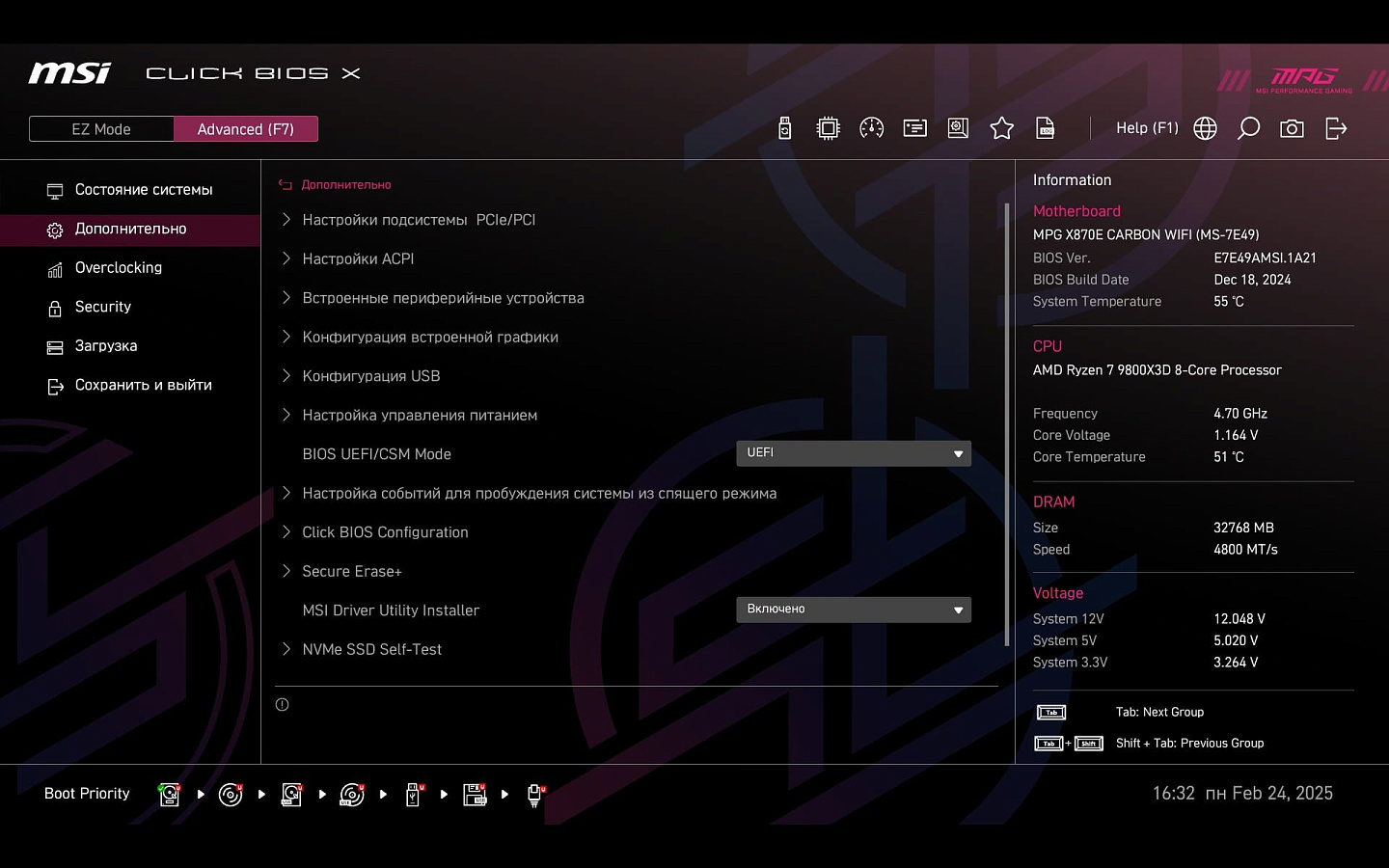
Task: Click the BIOS version E7E49AMSI.1A21
Action: click(1265, 258)
